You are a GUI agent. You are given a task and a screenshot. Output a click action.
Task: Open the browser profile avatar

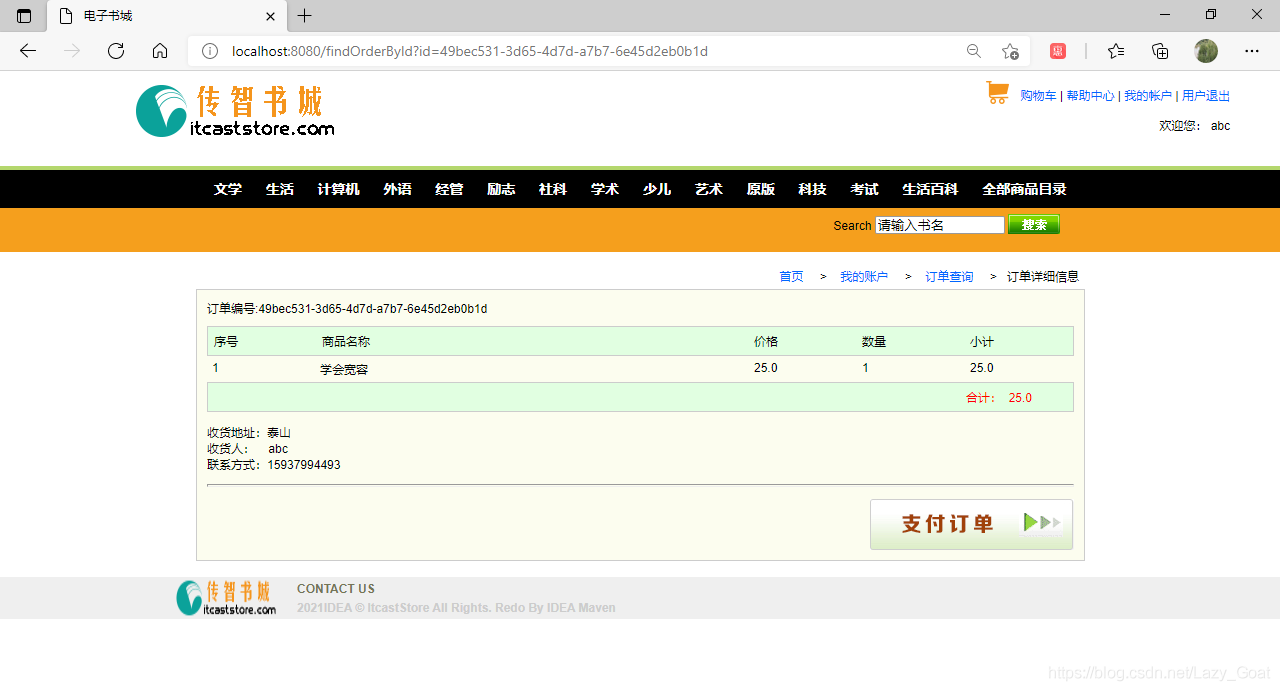1205,51
